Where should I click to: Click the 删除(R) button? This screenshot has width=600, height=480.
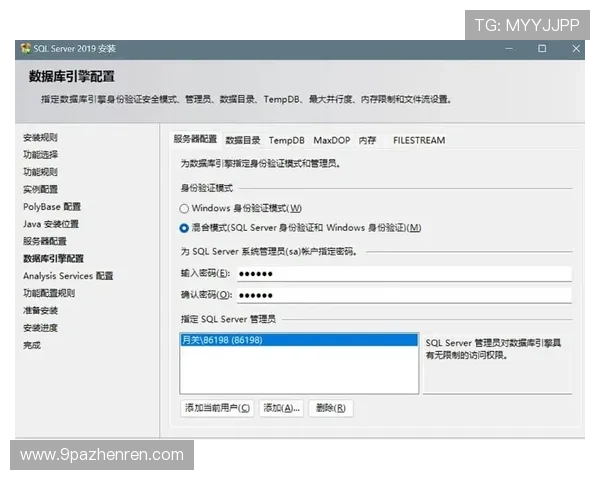tap(331, 408)
